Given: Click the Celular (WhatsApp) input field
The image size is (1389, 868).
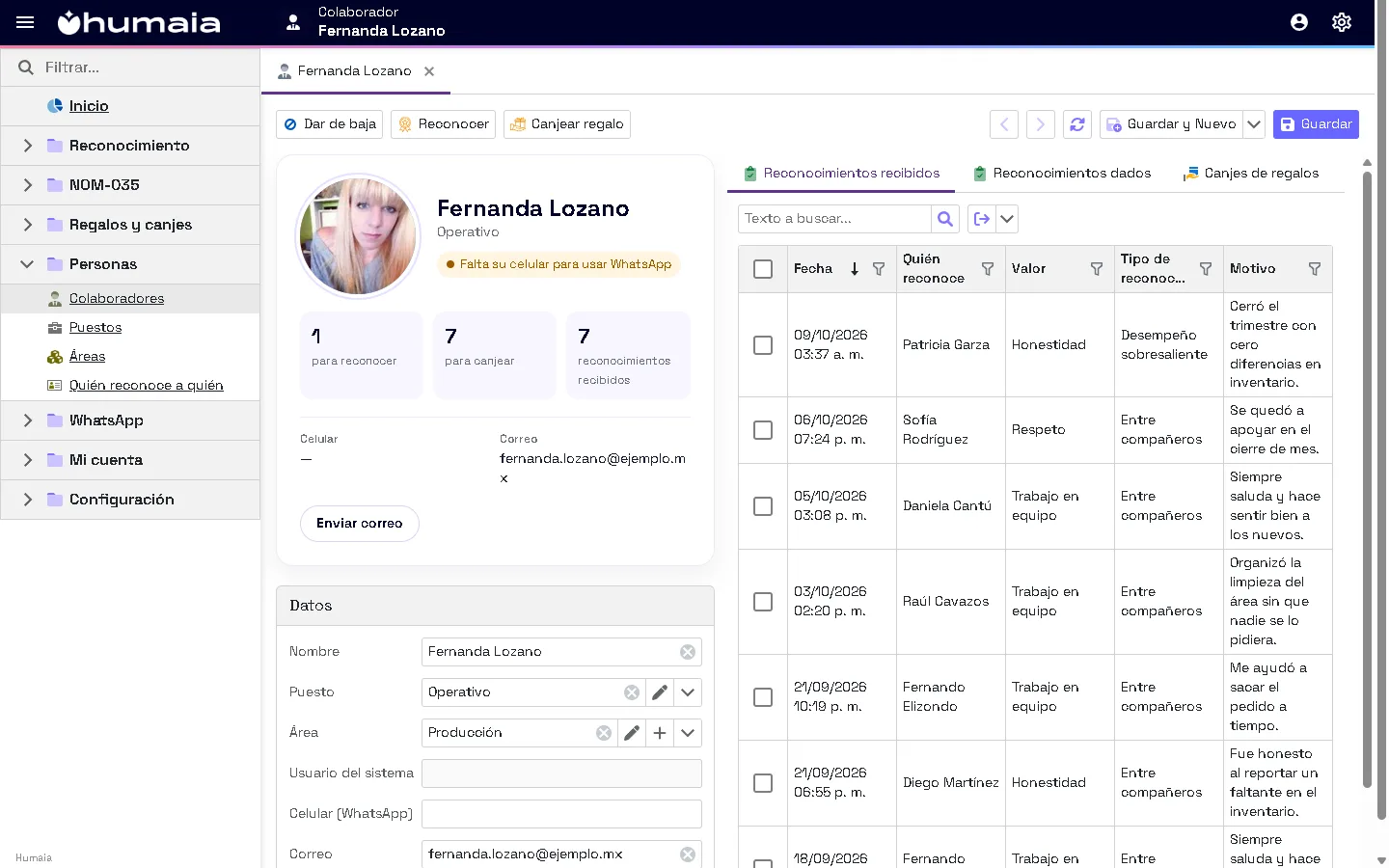Looking at the screenshot, I should click(561, 814).
